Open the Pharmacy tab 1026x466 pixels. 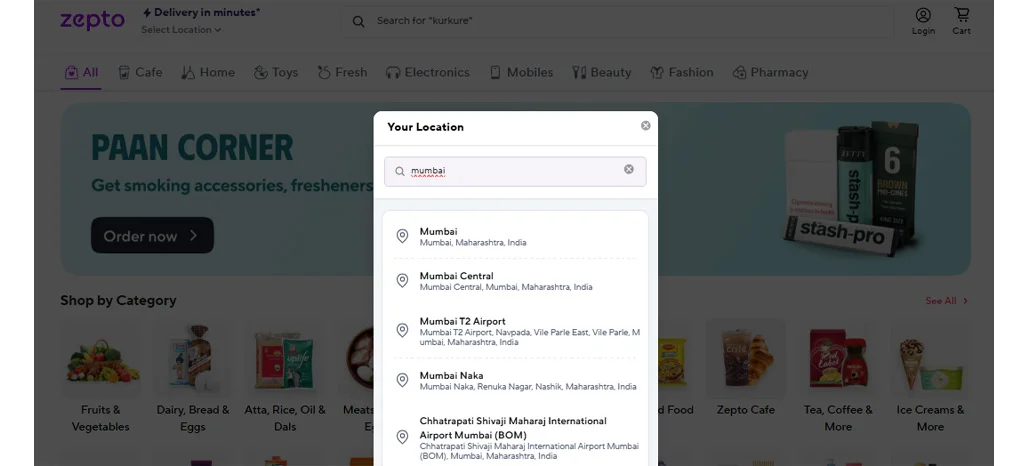[770, 73]
